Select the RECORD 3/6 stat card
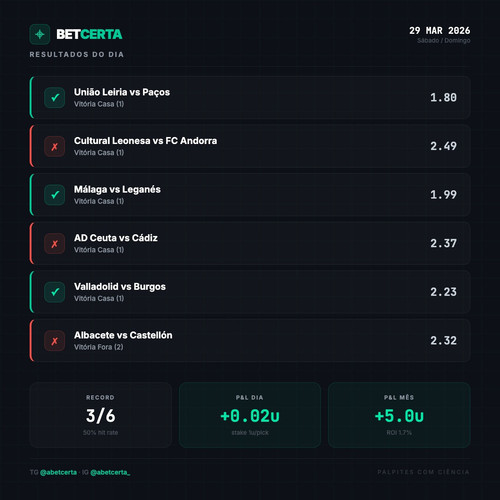 101,415
